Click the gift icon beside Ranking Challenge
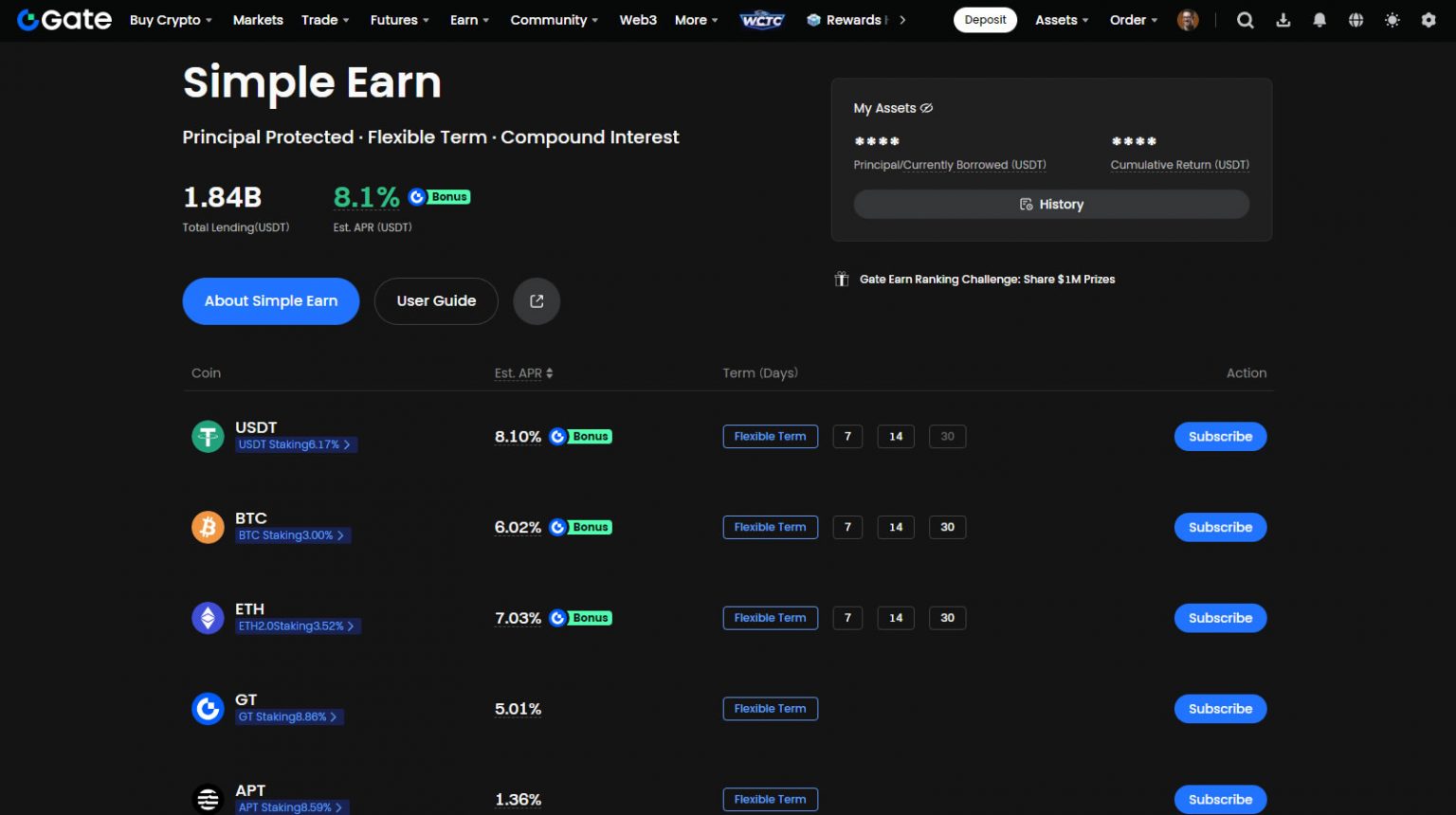Image resolution: width=1456 pixels, height=815 pixels. click(x=841, y=279)
